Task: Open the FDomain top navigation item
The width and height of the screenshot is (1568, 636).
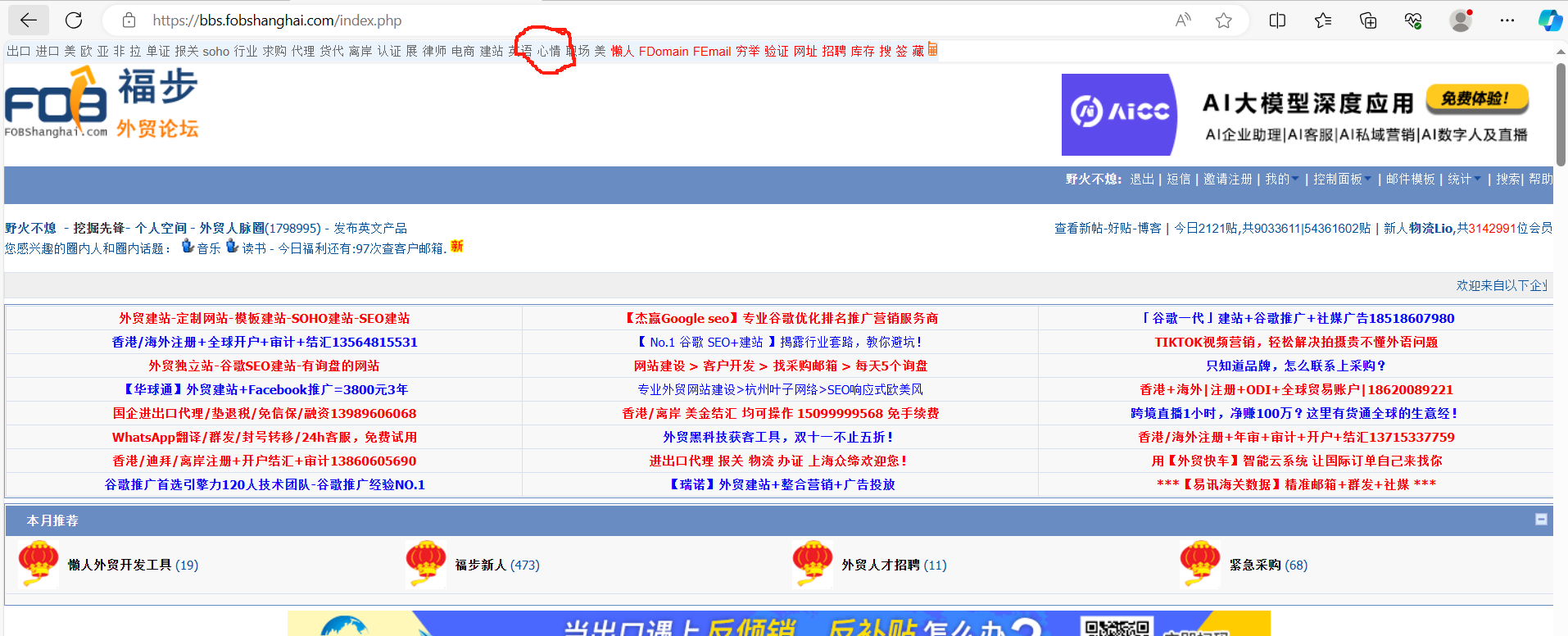Action: point(664,51)
